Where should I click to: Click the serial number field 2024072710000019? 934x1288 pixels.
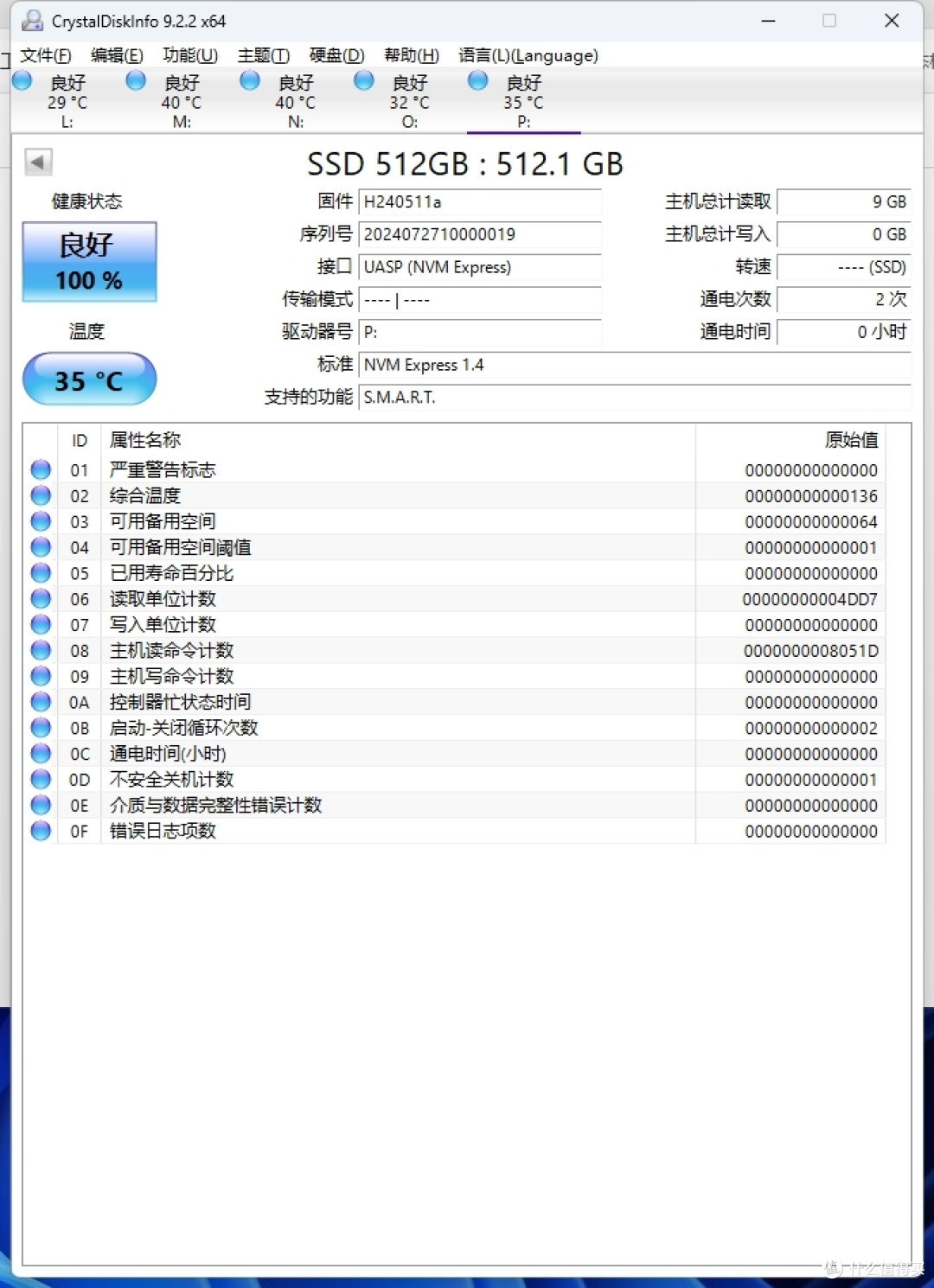click(480, 234)
